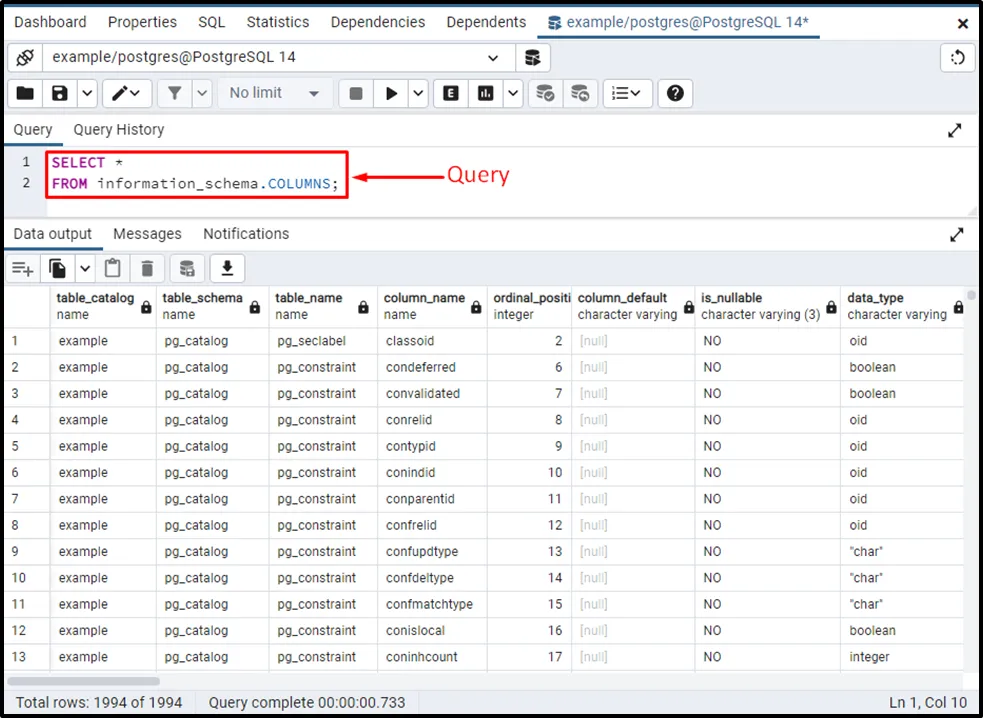Click the Save File disk icon
983x718 pixels.
60,93
